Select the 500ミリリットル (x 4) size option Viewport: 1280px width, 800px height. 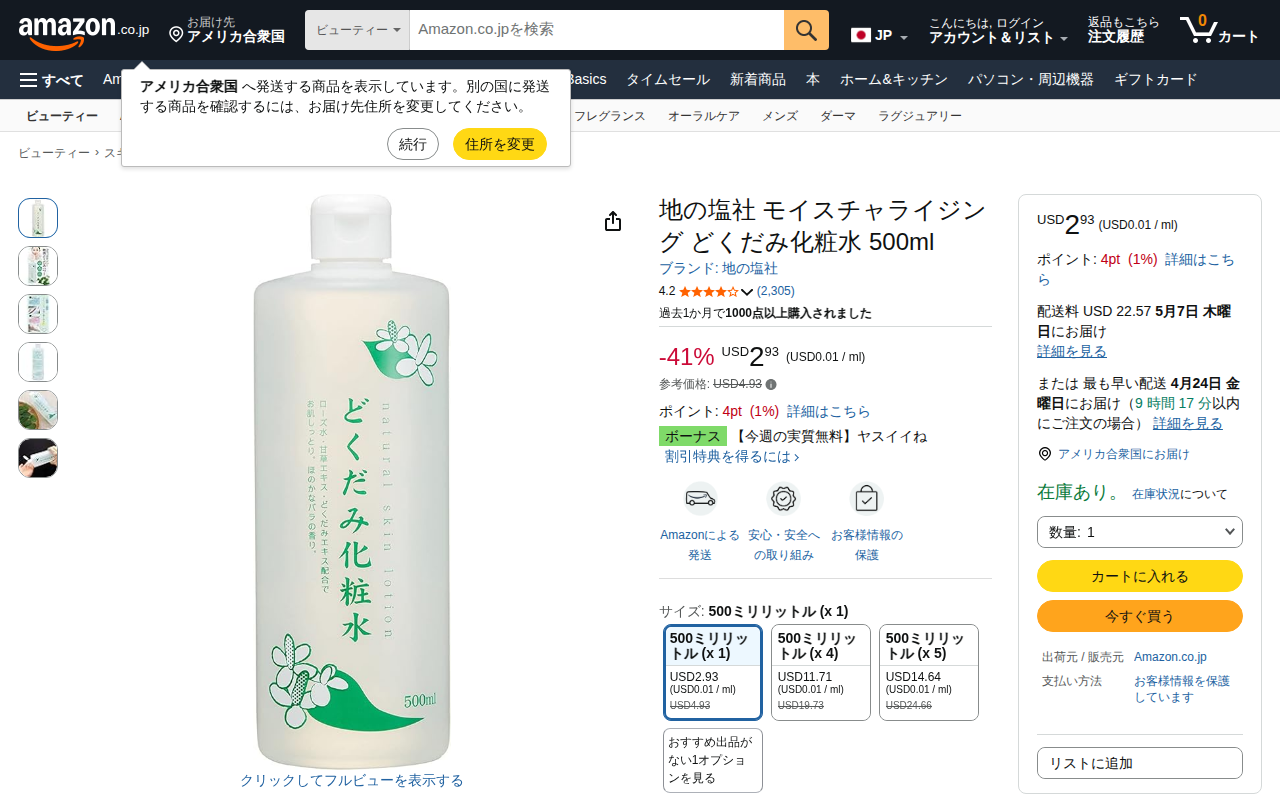pos(820,672)
